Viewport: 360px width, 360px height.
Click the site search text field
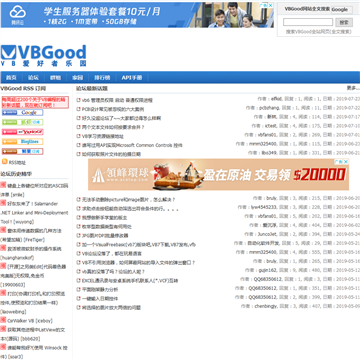pyautogui.click(x=308, y=22)
